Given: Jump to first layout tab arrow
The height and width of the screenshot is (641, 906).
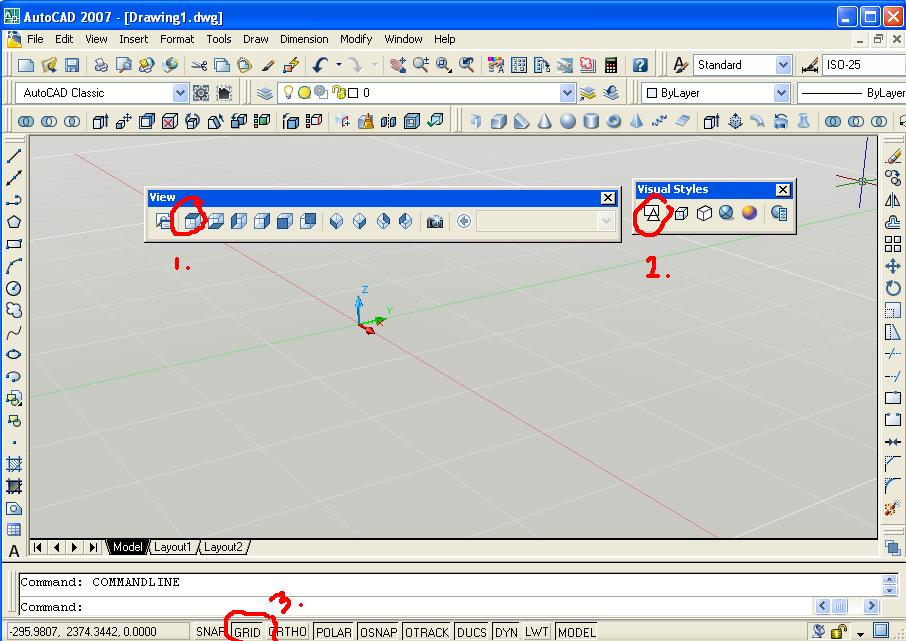Looking at the screenshot, I should pyautogui.click(x=38, y=547).
